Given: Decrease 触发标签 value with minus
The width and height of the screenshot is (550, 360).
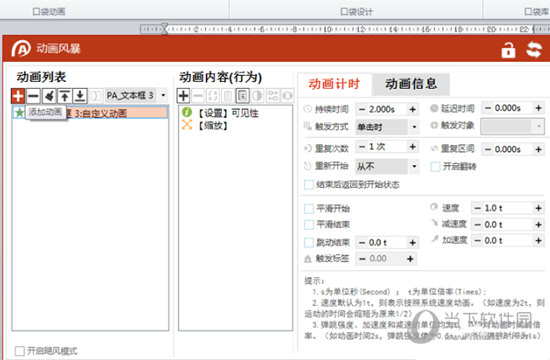Looking at the screenshot, I should [362, 259].
